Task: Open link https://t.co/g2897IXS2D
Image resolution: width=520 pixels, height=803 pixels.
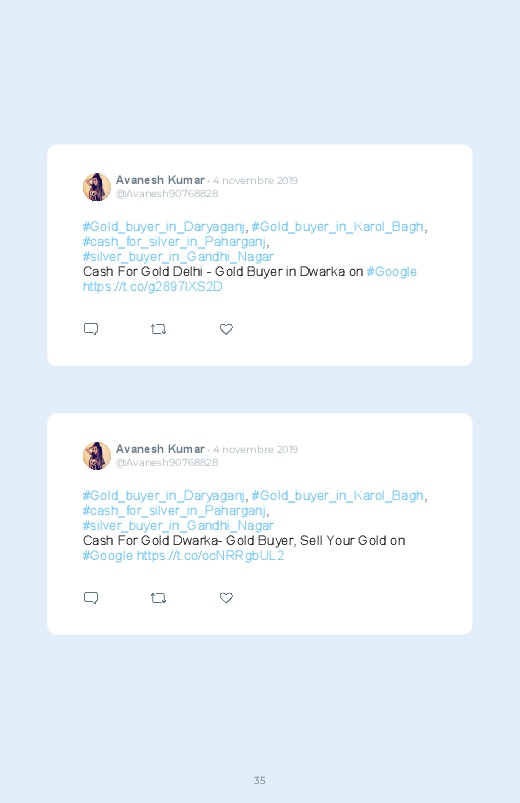Action: tap(153, 287)
